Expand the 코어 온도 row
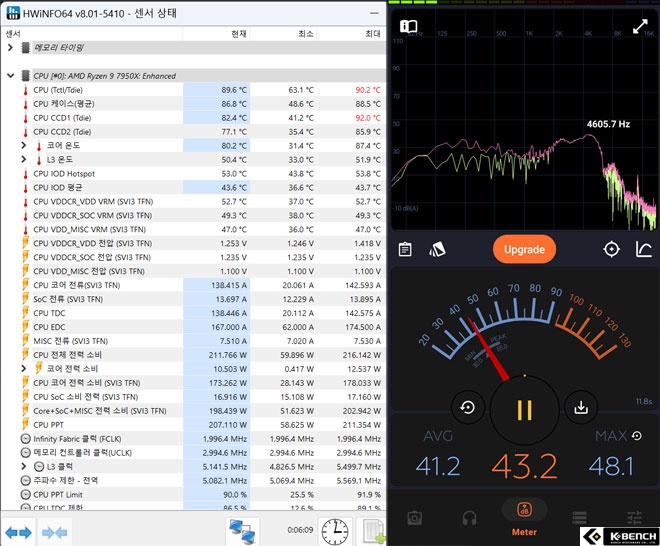The width and height of the screenshot is (660, 546). pyautogui.click(x=24, y=145)
